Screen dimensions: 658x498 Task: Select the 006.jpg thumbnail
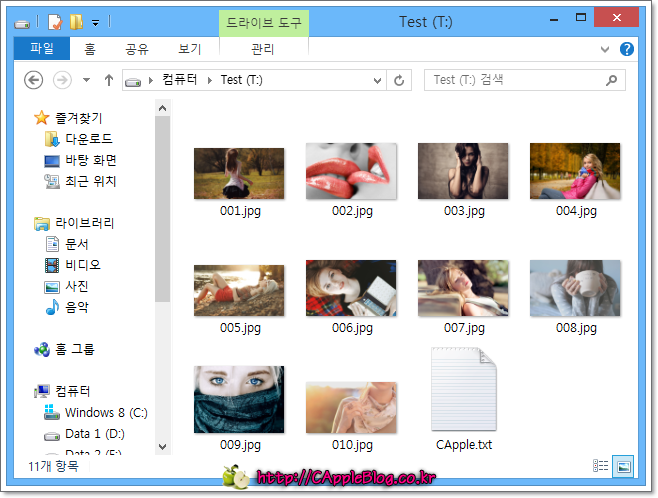pos(351,288)
